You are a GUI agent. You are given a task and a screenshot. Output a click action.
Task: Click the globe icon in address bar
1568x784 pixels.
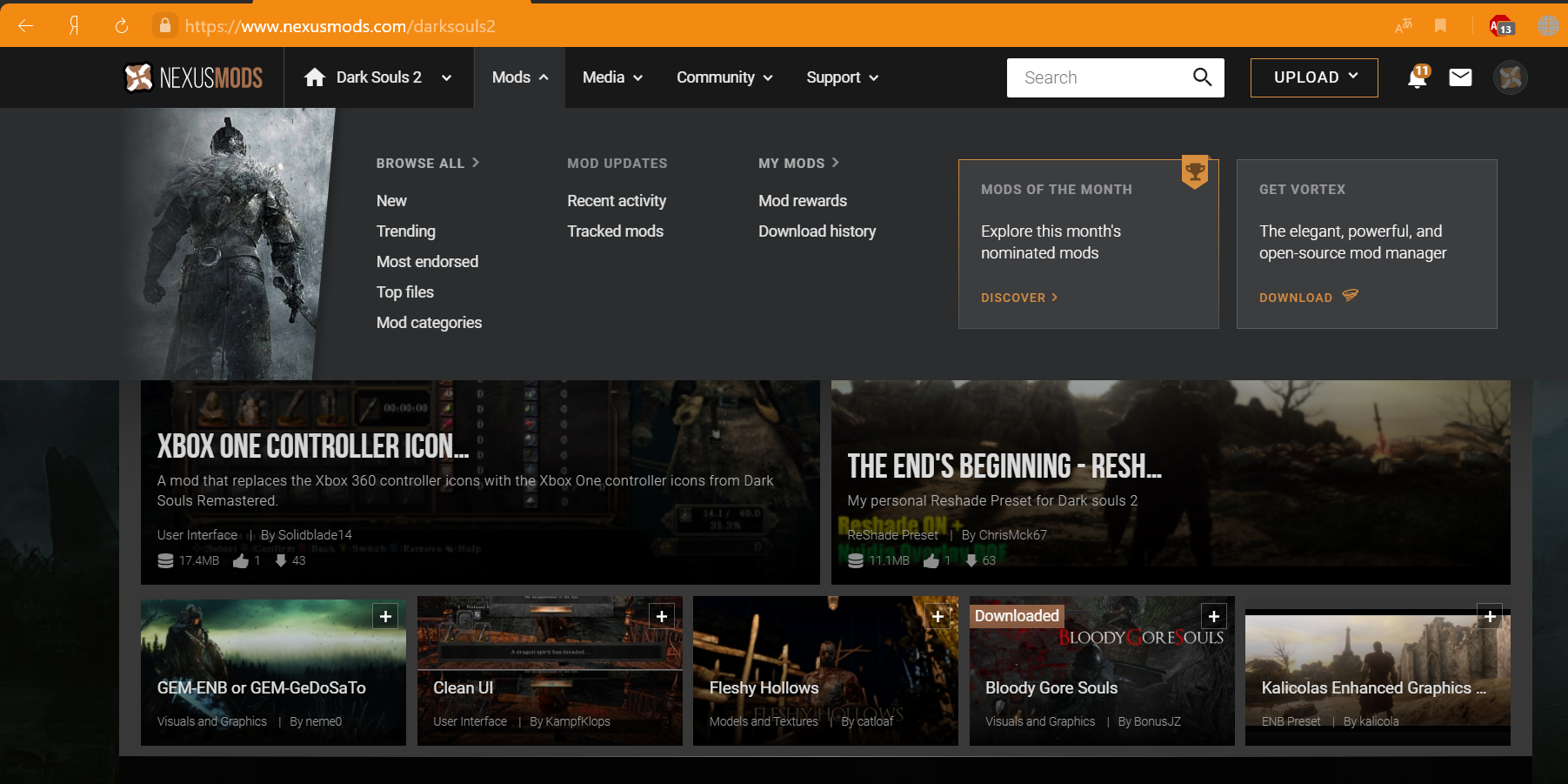[x=1549, y=26]
